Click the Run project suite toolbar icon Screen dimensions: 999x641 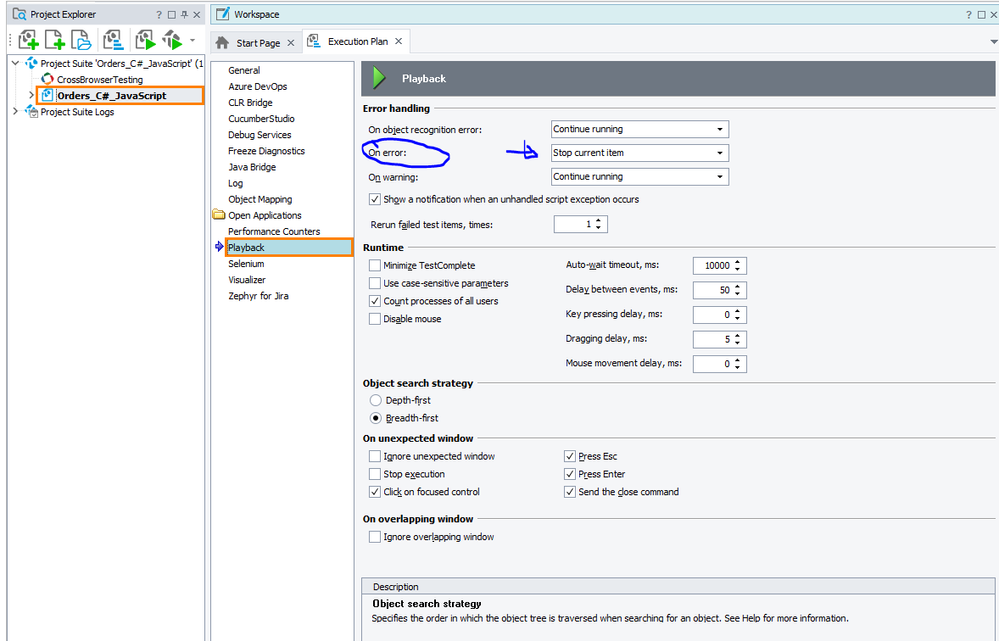(x=174, y=40)
